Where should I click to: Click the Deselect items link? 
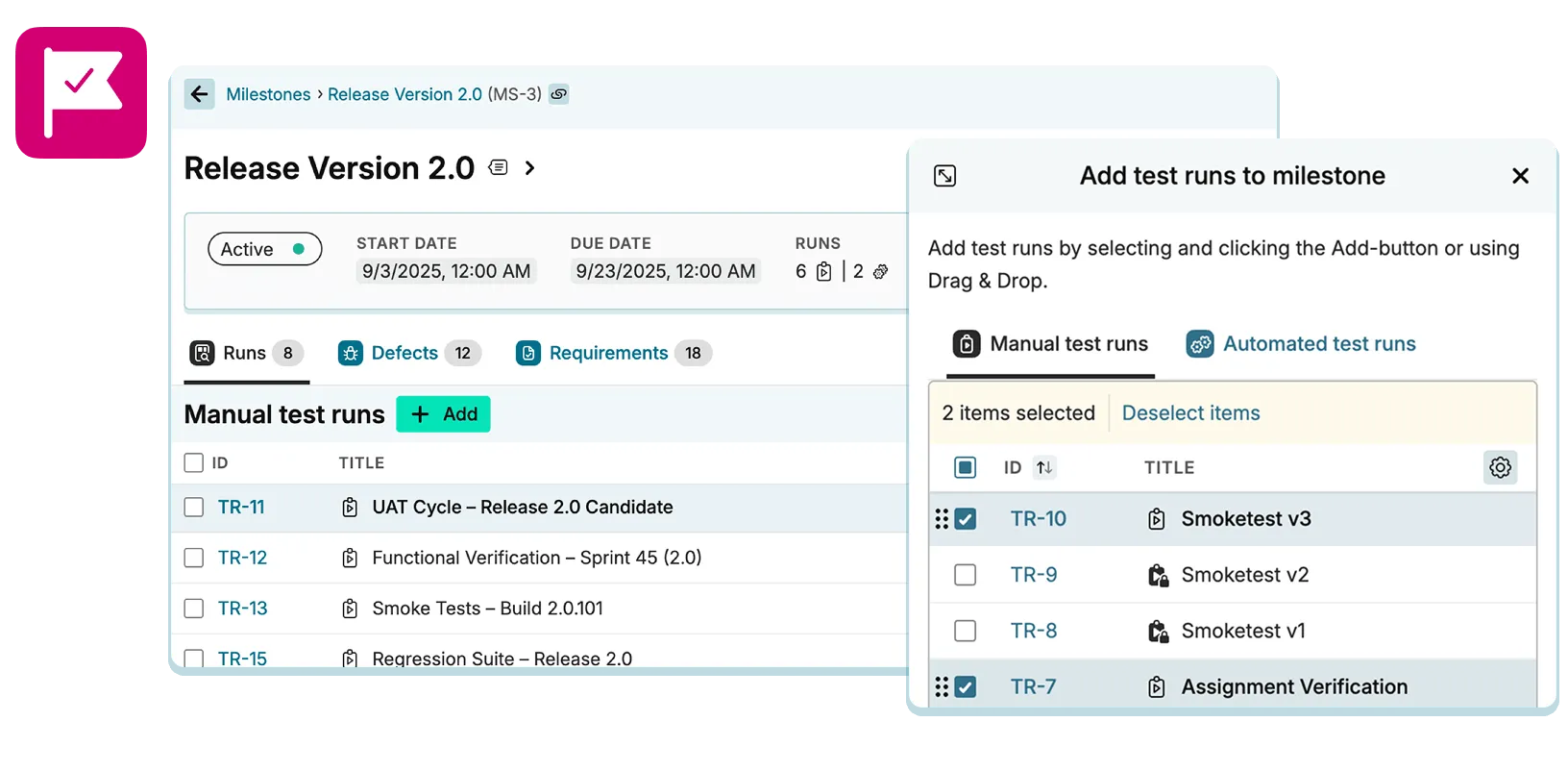[x=1190, y=413]
